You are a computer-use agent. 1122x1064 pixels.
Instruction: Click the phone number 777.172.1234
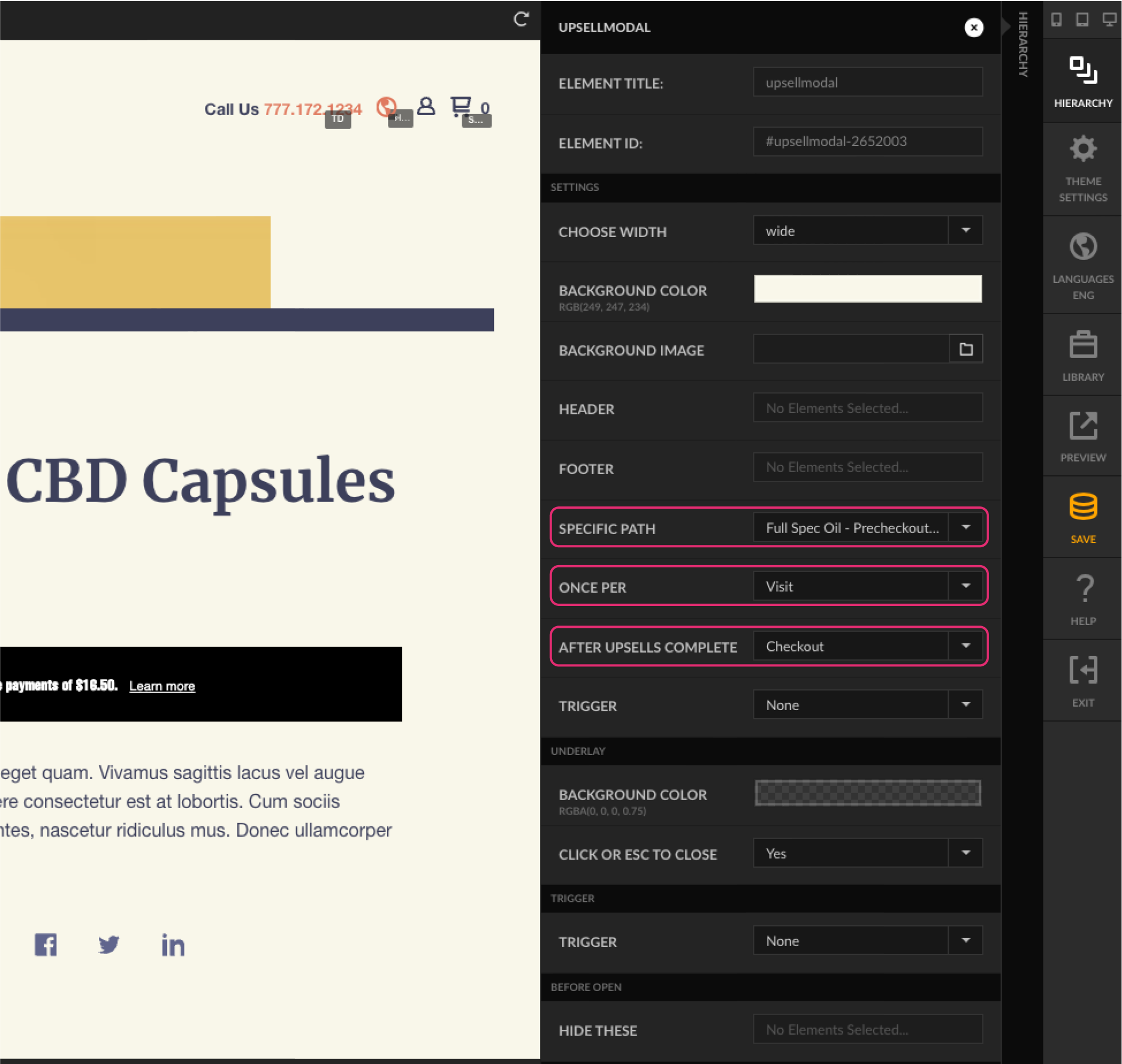(313, 109)
